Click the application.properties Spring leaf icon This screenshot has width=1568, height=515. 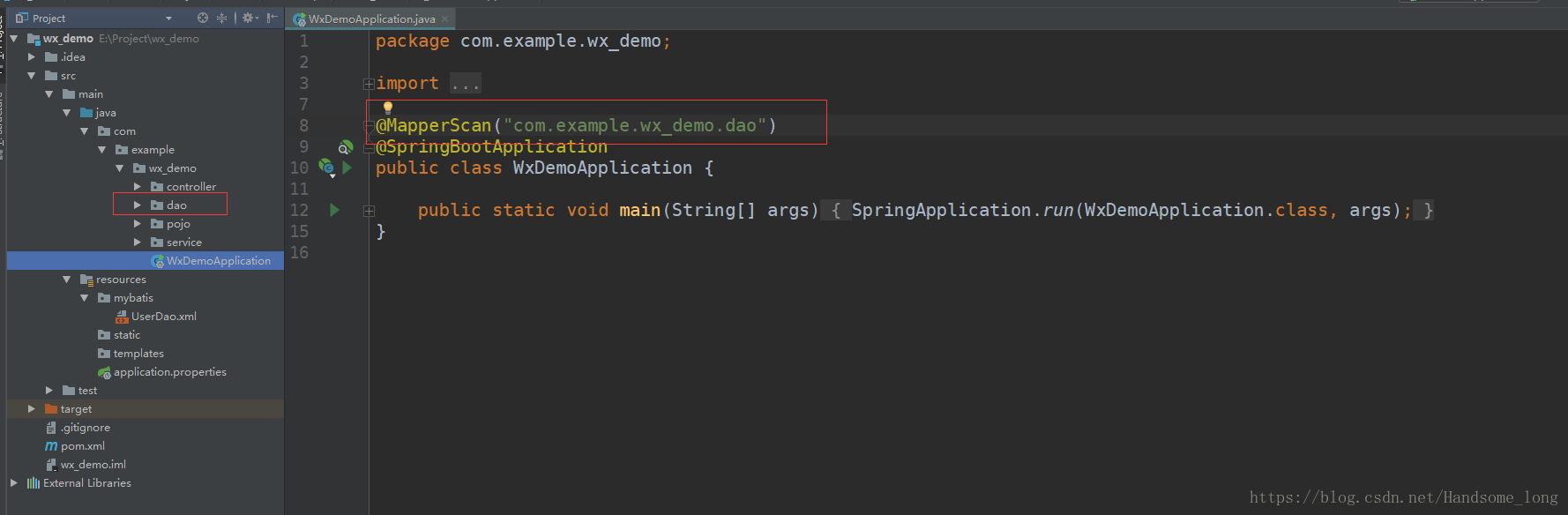[104, 373]
